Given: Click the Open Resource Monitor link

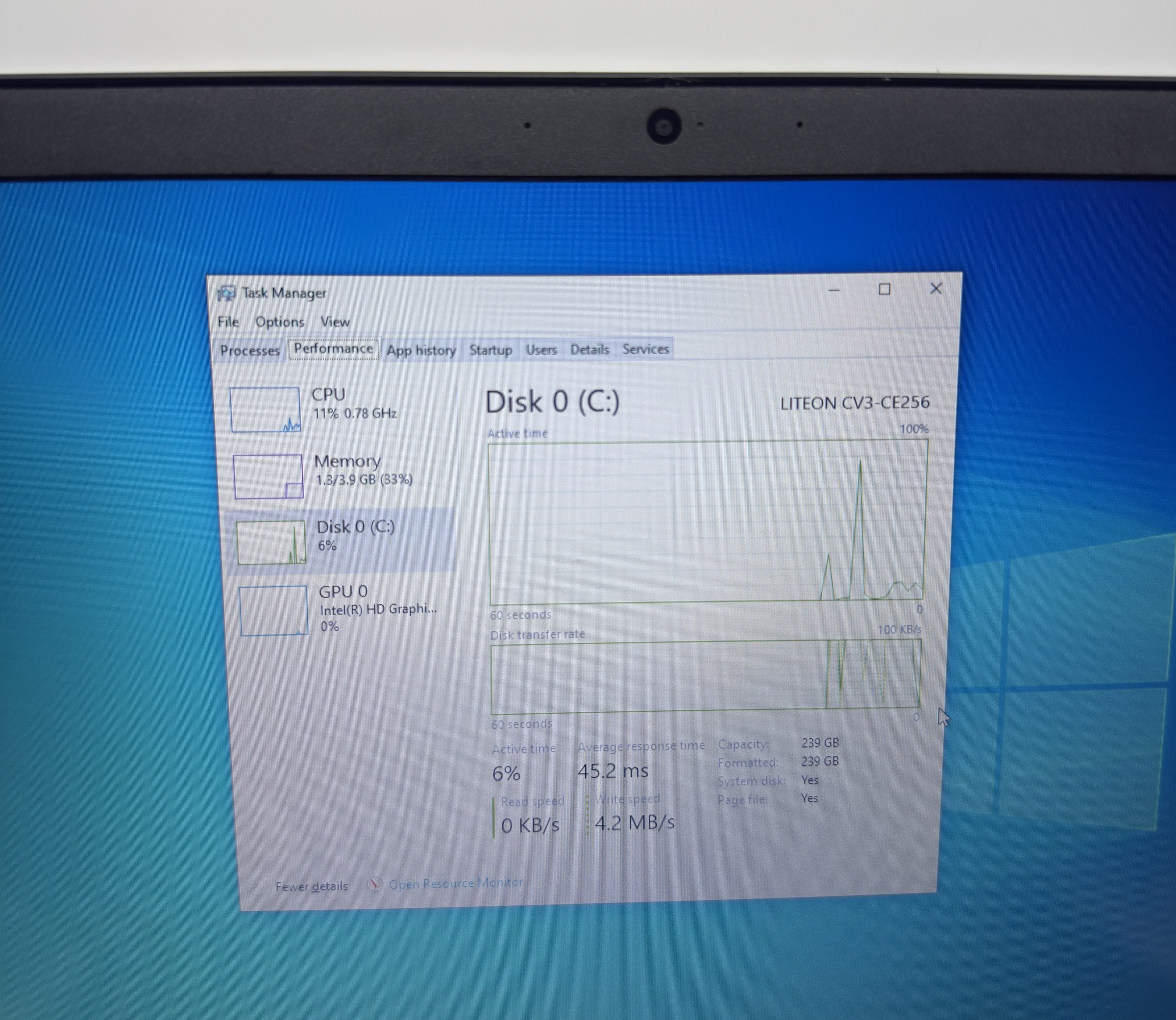Looking at the screenshot, I should pos(455,883).
